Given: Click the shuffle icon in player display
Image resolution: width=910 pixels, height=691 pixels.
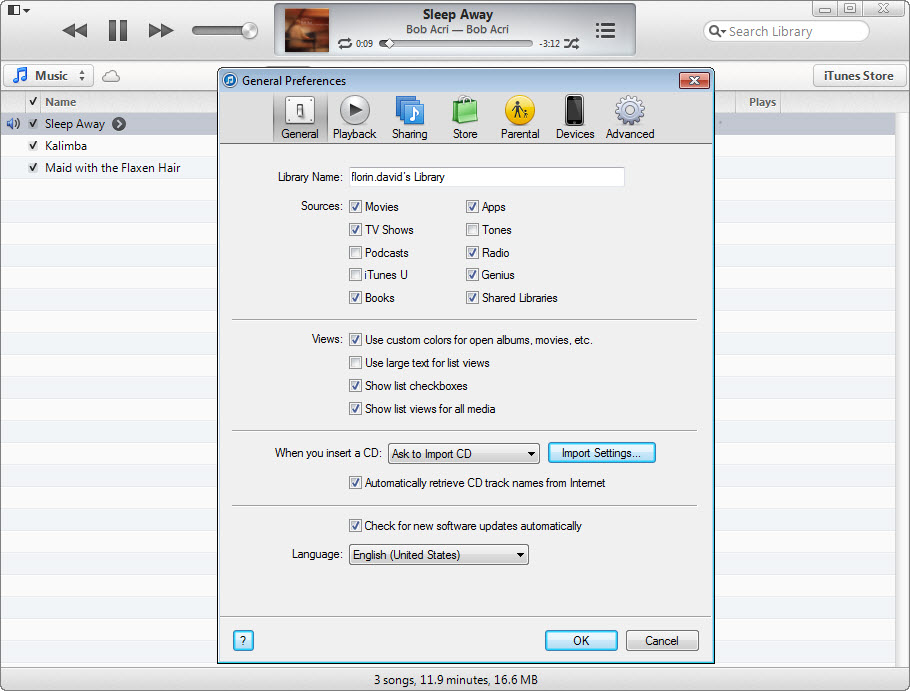Looking at the screenshot, I should click(x=571, y=44).
